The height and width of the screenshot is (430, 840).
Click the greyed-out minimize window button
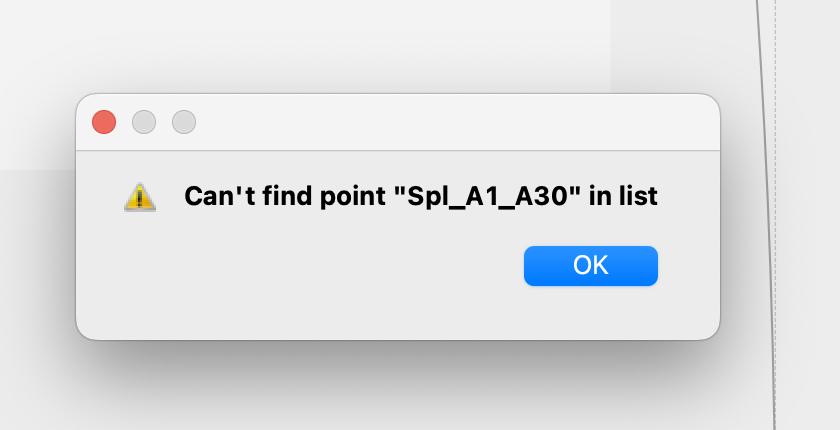(x=144, y=122)
